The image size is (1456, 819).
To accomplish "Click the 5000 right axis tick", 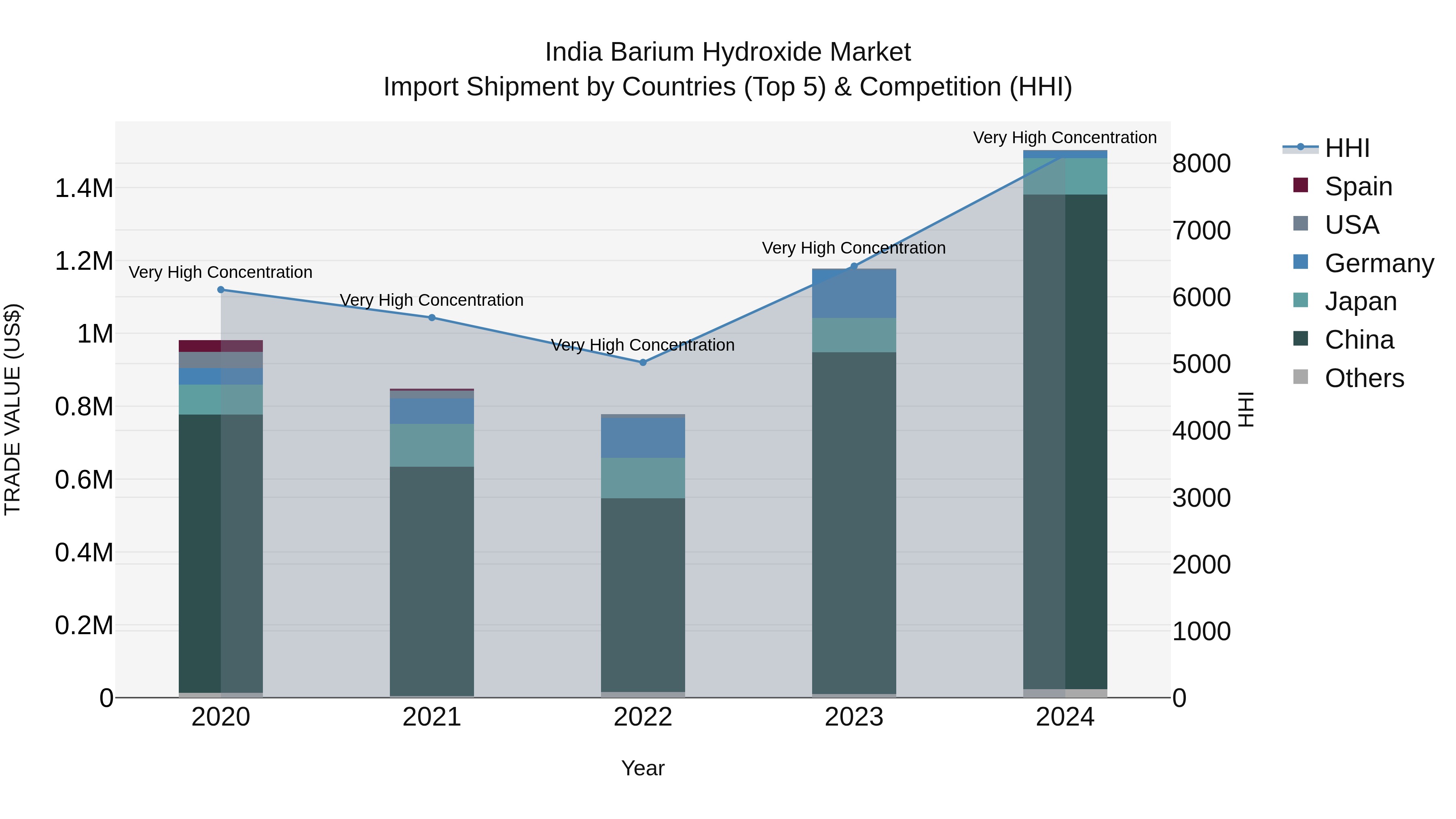I will [x=1202, y=364].
